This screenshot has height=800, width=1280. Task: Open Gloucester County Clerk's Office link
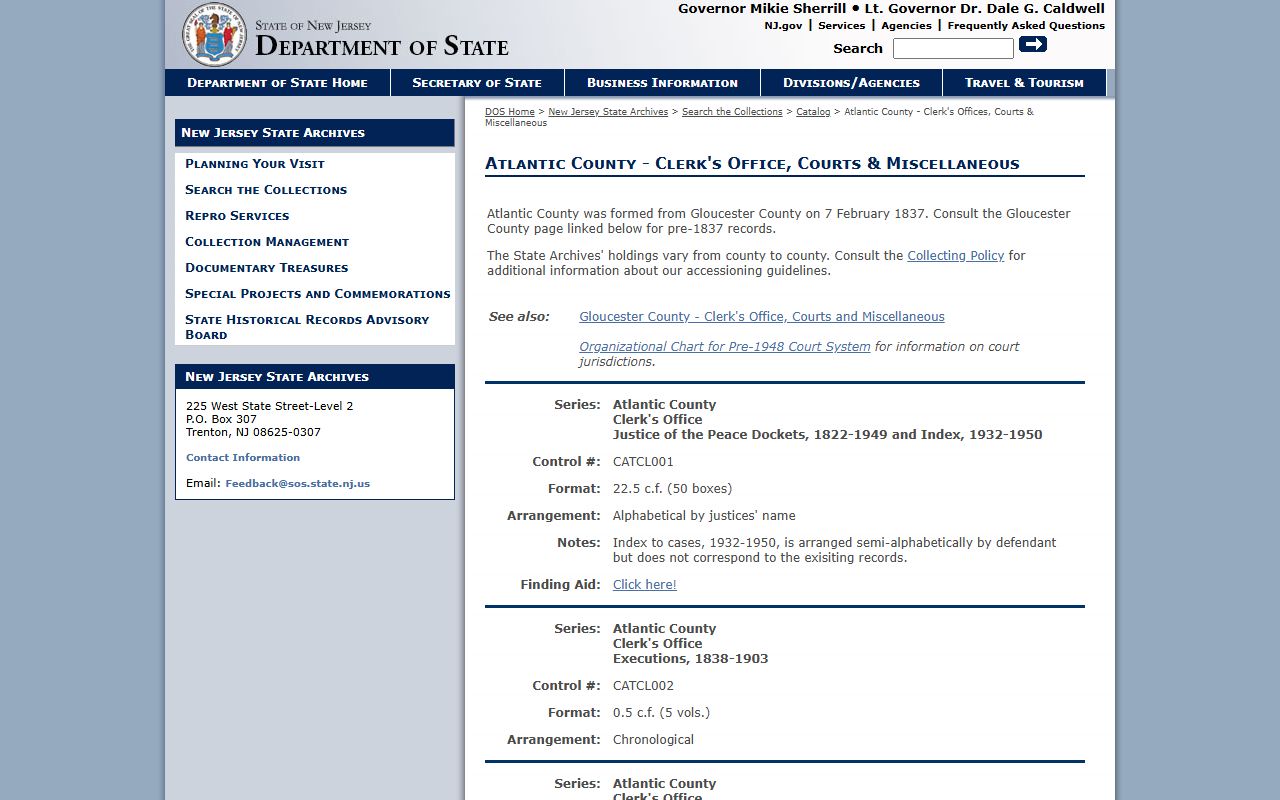tap(762, 317)
